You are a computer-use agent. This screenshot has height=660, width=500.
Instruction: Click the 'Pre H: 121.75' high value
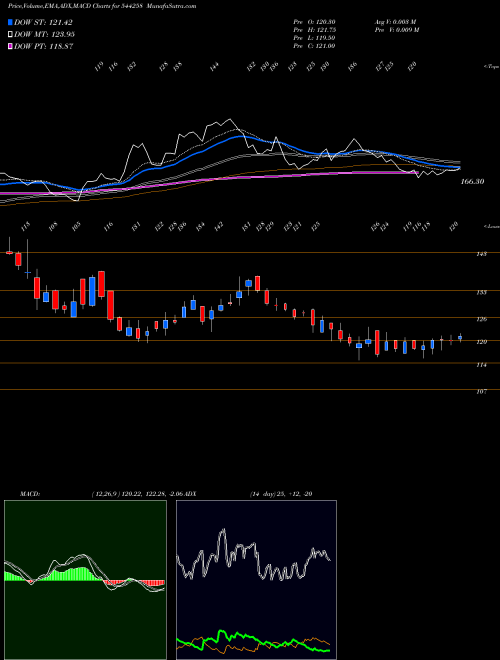coord(314,30)
